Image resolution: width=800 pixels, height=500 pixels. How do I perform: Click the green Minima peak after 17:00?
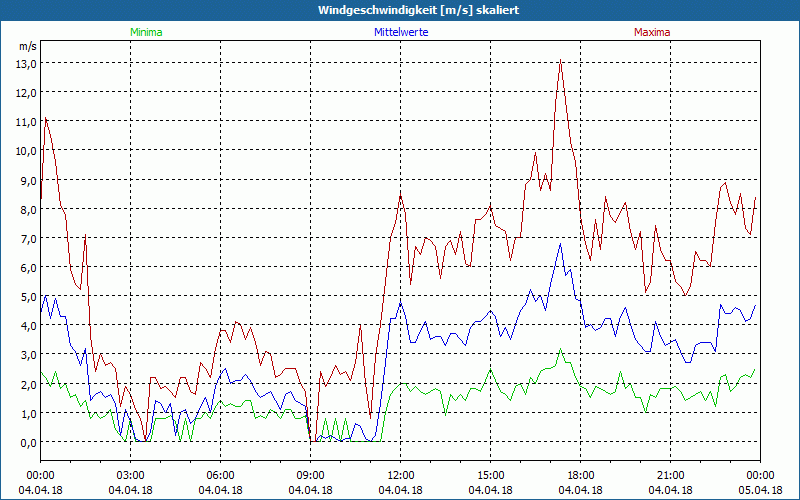click(560, 350)
